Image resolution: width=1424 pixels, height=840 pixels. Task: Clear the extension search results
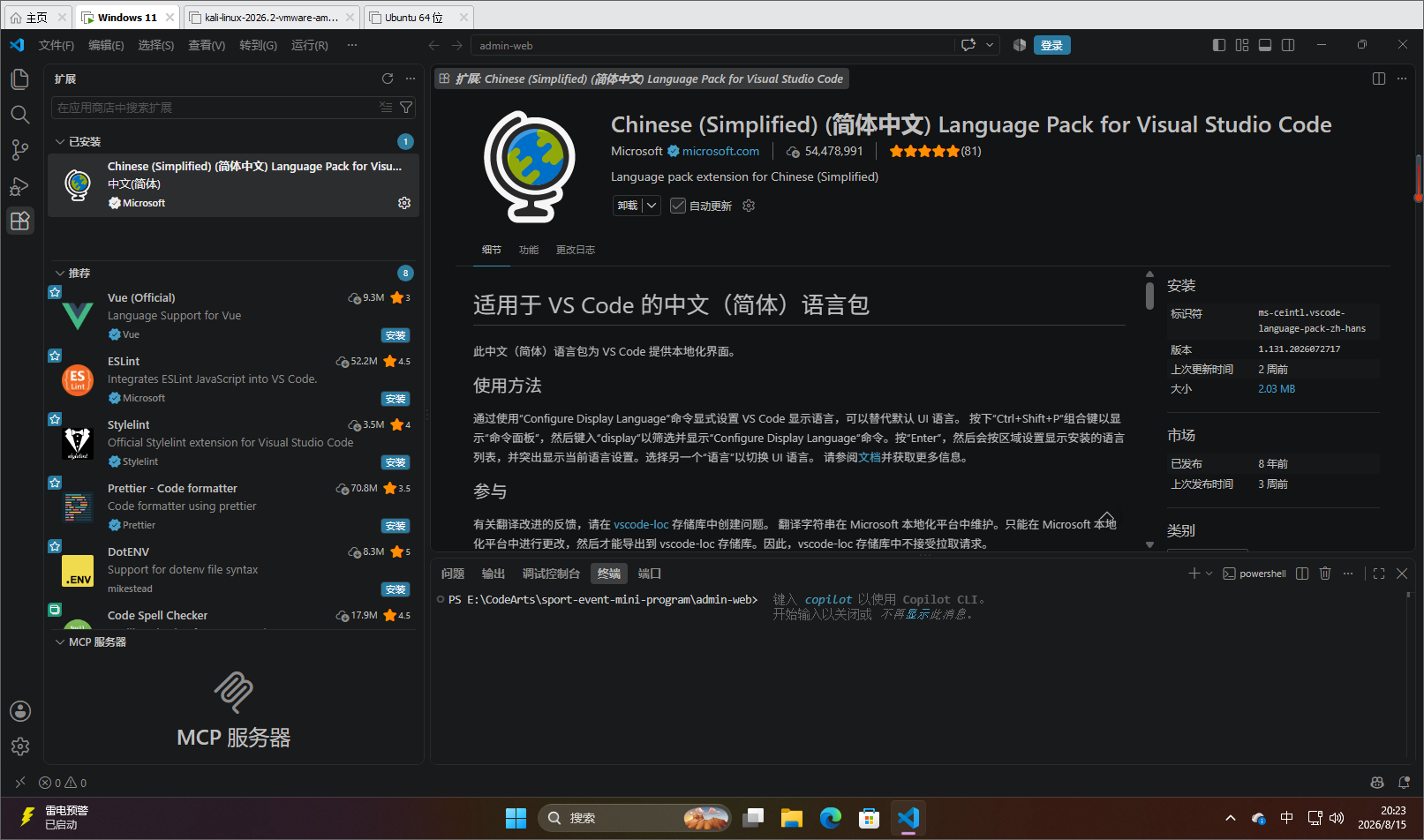click(386, 108)
